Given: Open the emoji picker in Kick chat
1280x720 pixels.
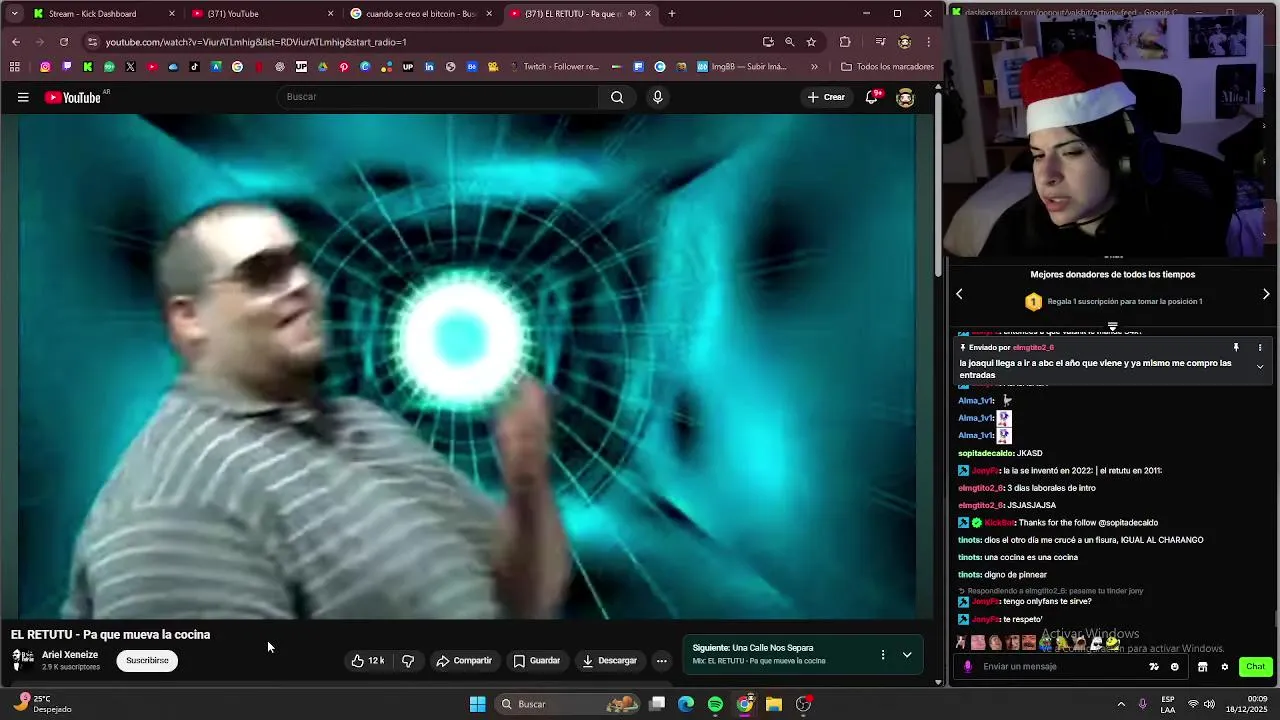Looking at the screenshot, I should click(x=1174, y=667).
